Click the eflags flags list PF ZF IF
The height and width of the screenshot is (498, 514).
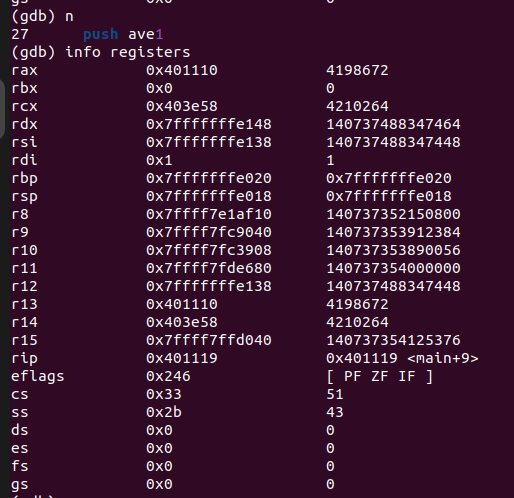tap(380, 376)
